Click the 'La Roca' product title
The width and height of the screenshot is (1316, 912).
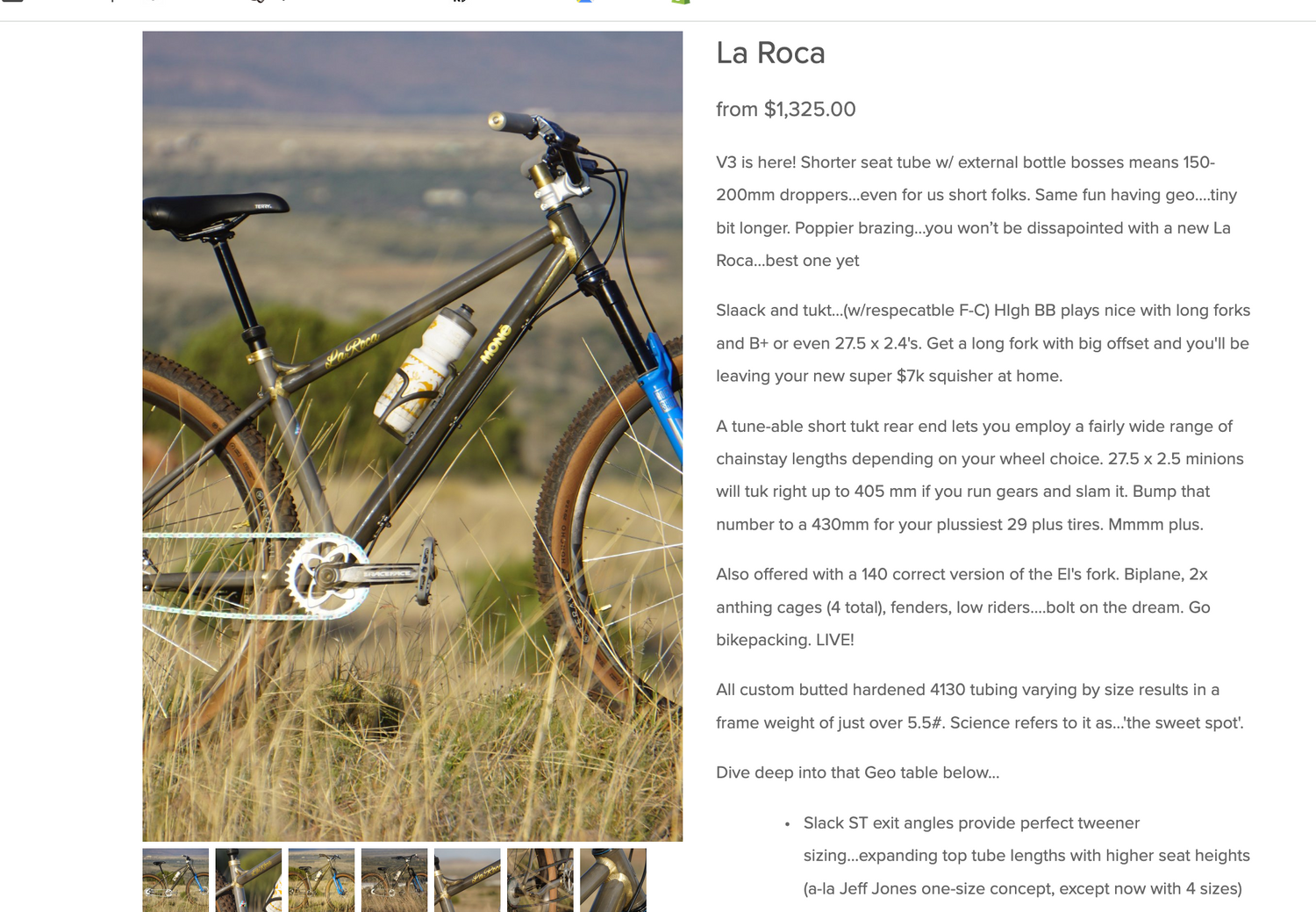(x=770, y=54)
